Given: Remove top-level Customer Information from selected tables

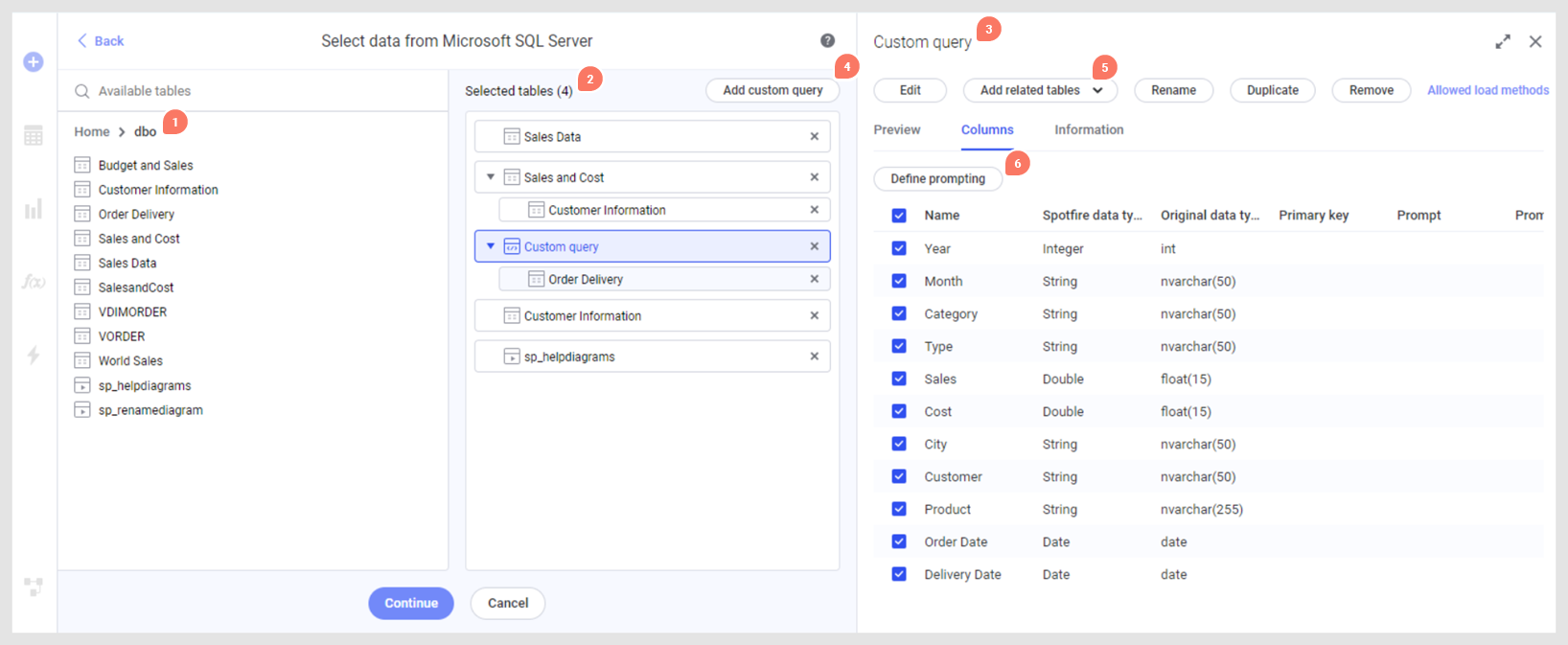Looking at the screenshot, I should (x=815, y=315).
